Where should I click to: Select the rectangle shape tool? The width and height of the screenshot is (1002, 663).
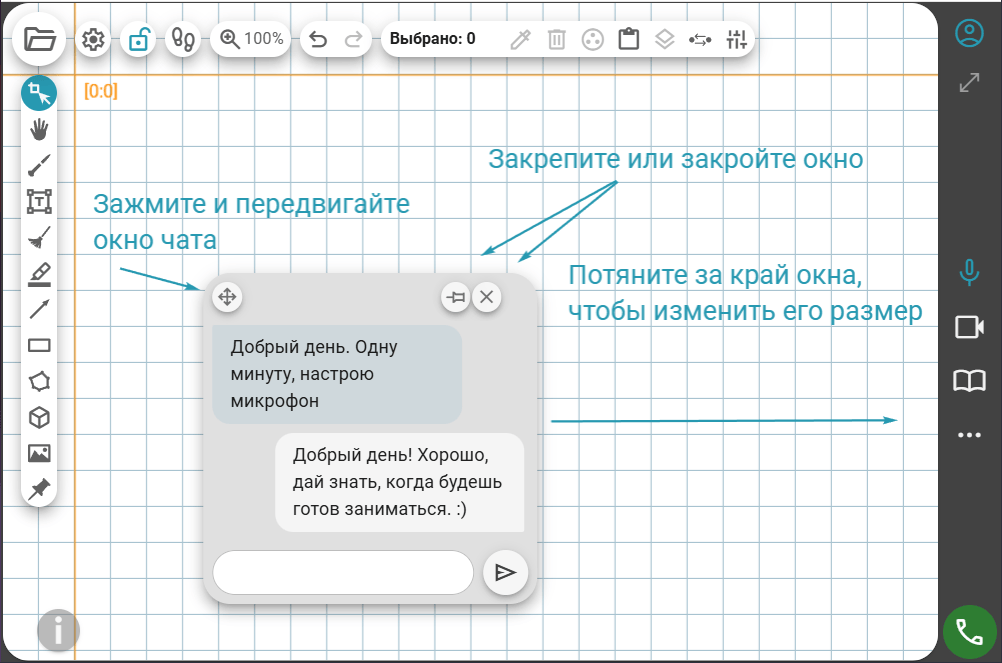tap(39, 346)
